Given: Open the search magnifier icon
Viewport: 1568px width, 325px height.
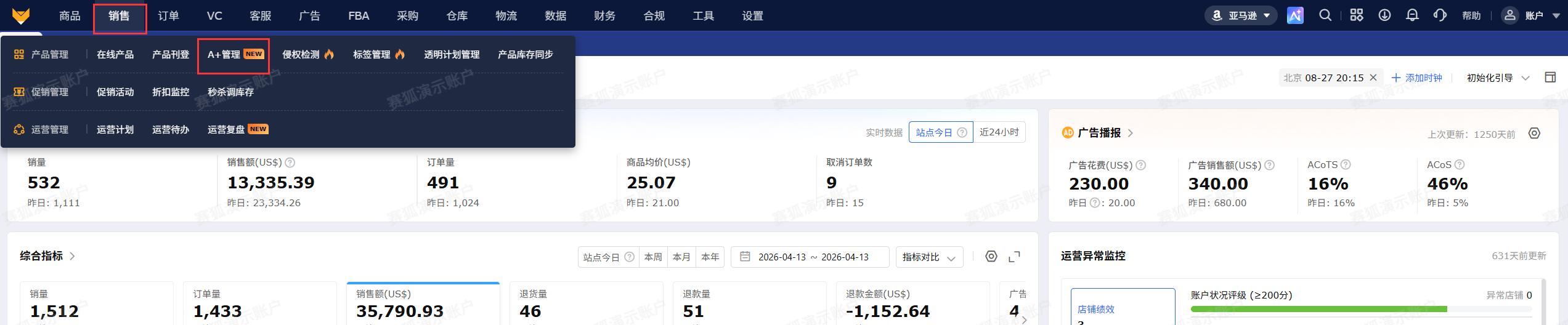Looking at the screenshot, I should pos(1325,15).
